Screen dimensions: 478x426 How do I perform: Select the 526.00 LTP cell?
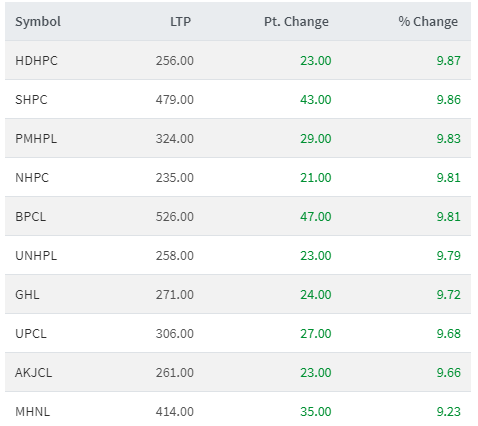coord(175,217)
